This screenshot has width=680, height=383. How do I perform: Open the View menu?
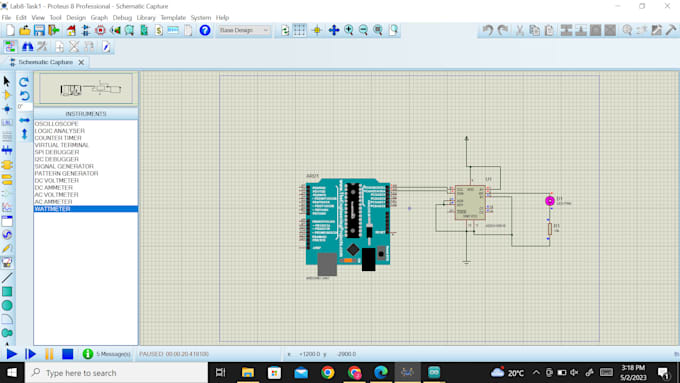point(38,18)
